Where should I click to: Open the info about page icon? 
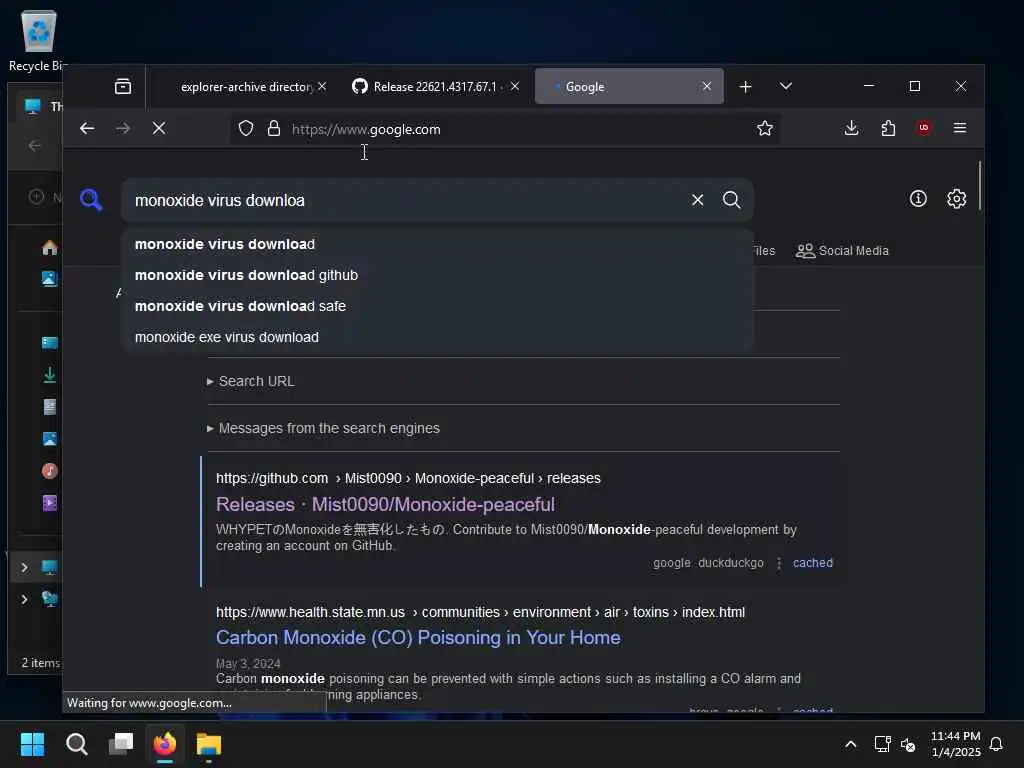click(x=918, y=199)
